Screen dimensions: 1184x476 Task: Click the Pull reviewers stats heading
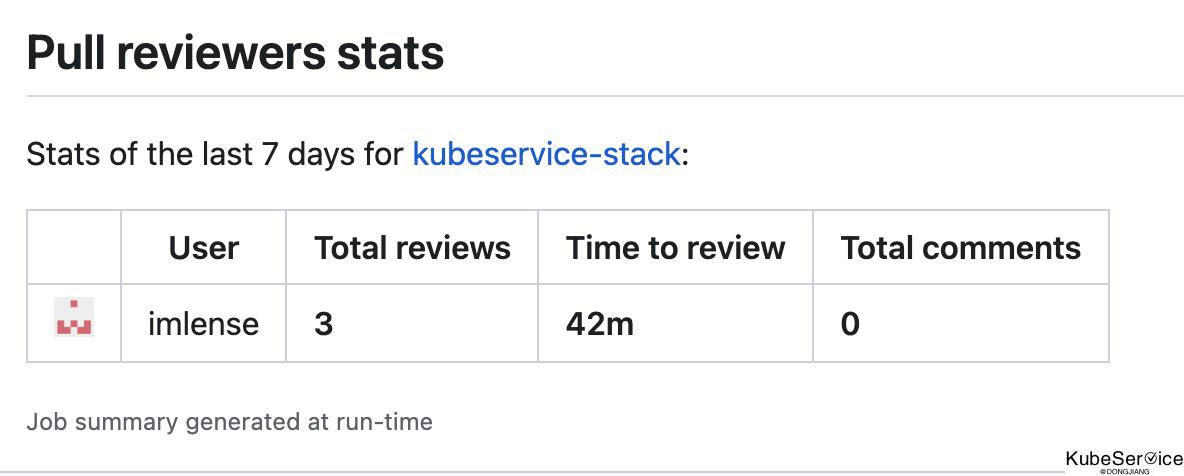[235, 54]
